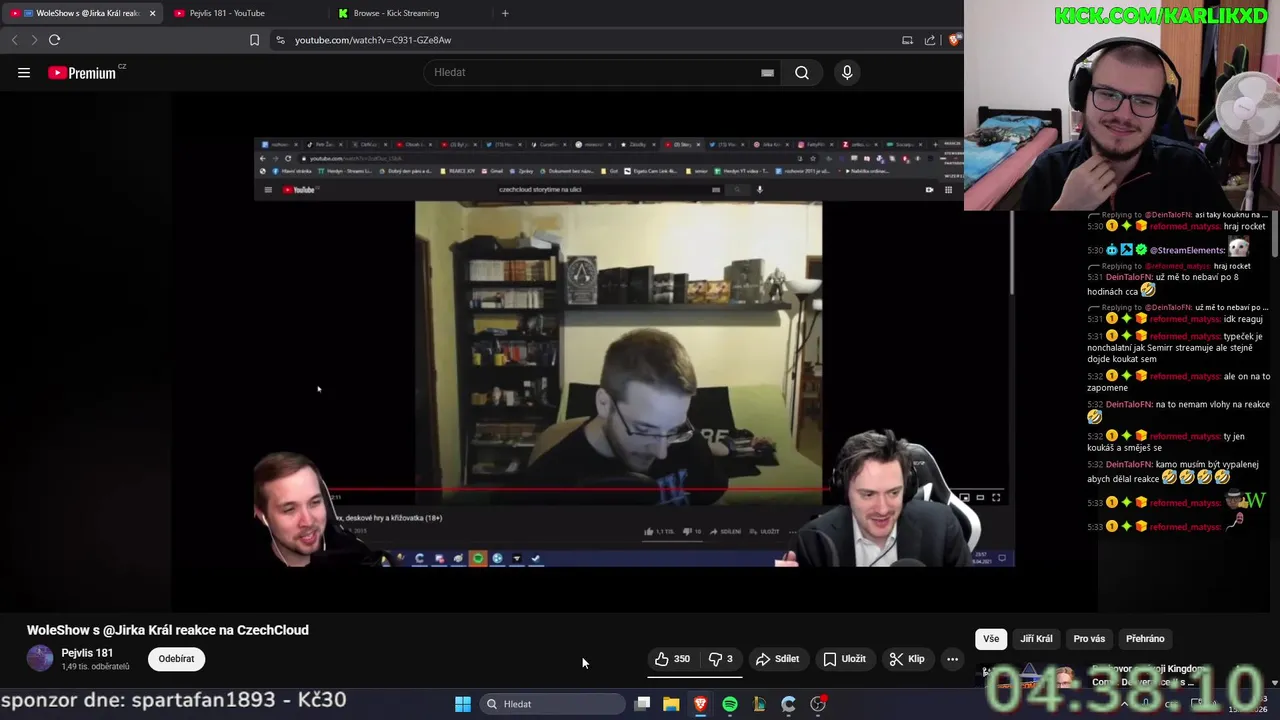The width and height of the screenshot is (1280, 720).
Task: Open Pejvlis 181 channel avatar
Action: [40, 658]
